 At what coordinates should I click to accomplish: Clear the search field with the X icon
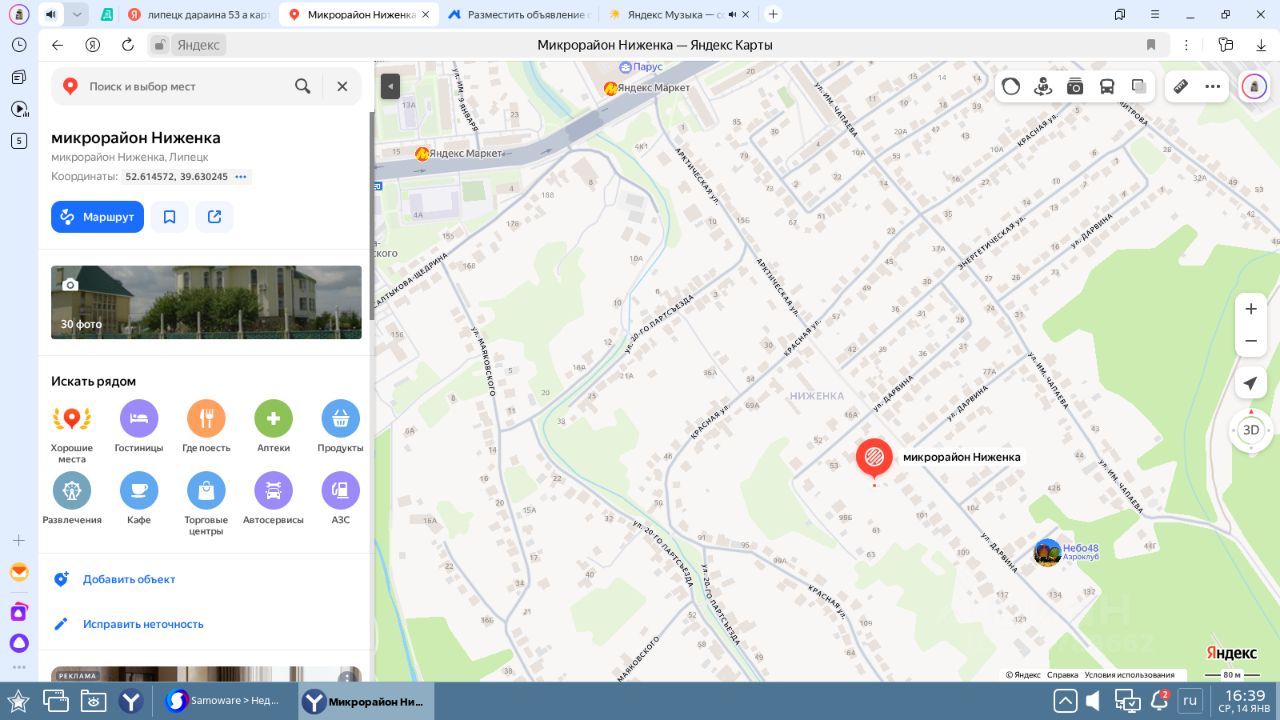[x=342, y=87]
